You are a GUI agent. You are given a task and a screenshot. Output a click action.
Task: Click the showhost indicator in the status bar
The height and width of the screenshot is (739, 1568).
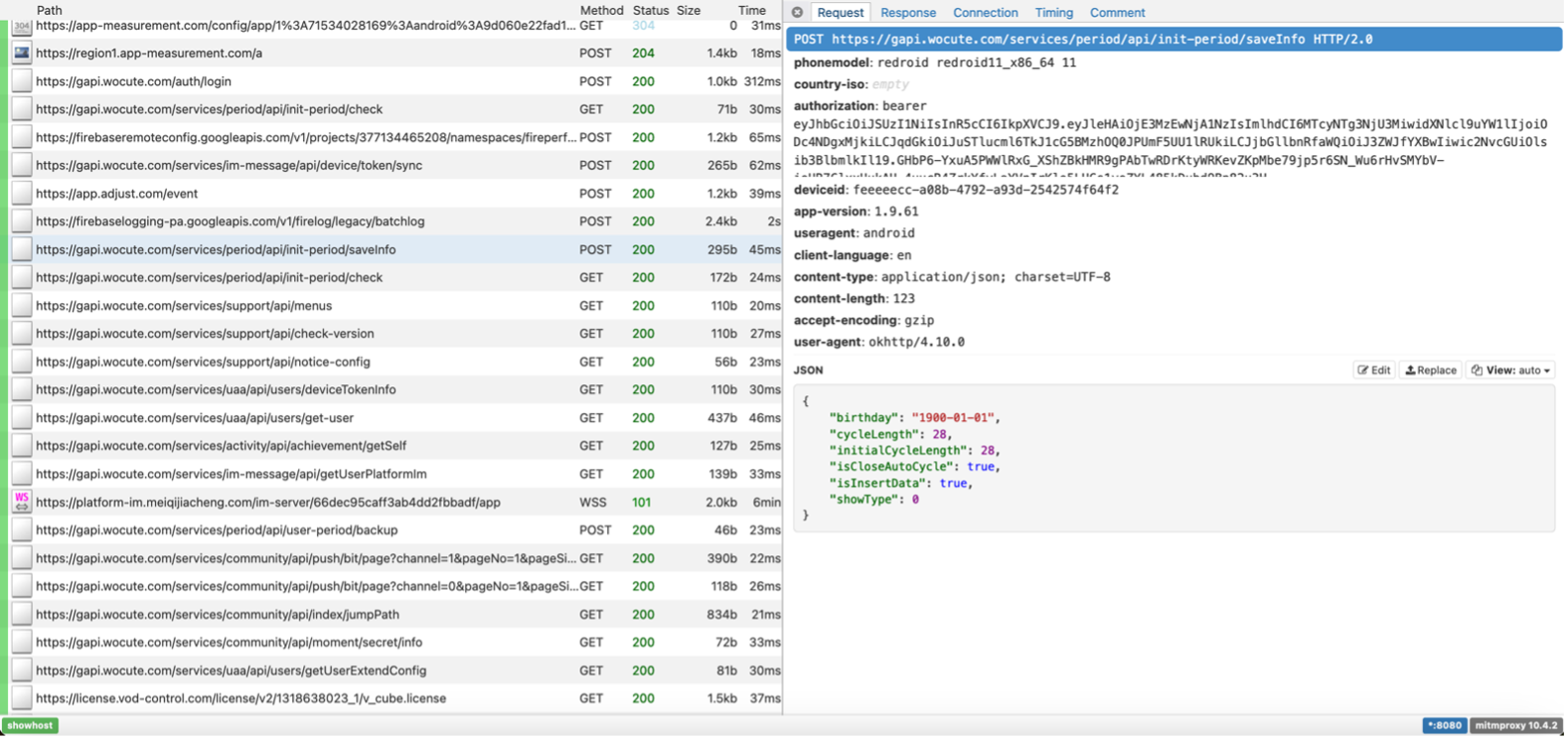pyautogui.click(x=31, y=725)
